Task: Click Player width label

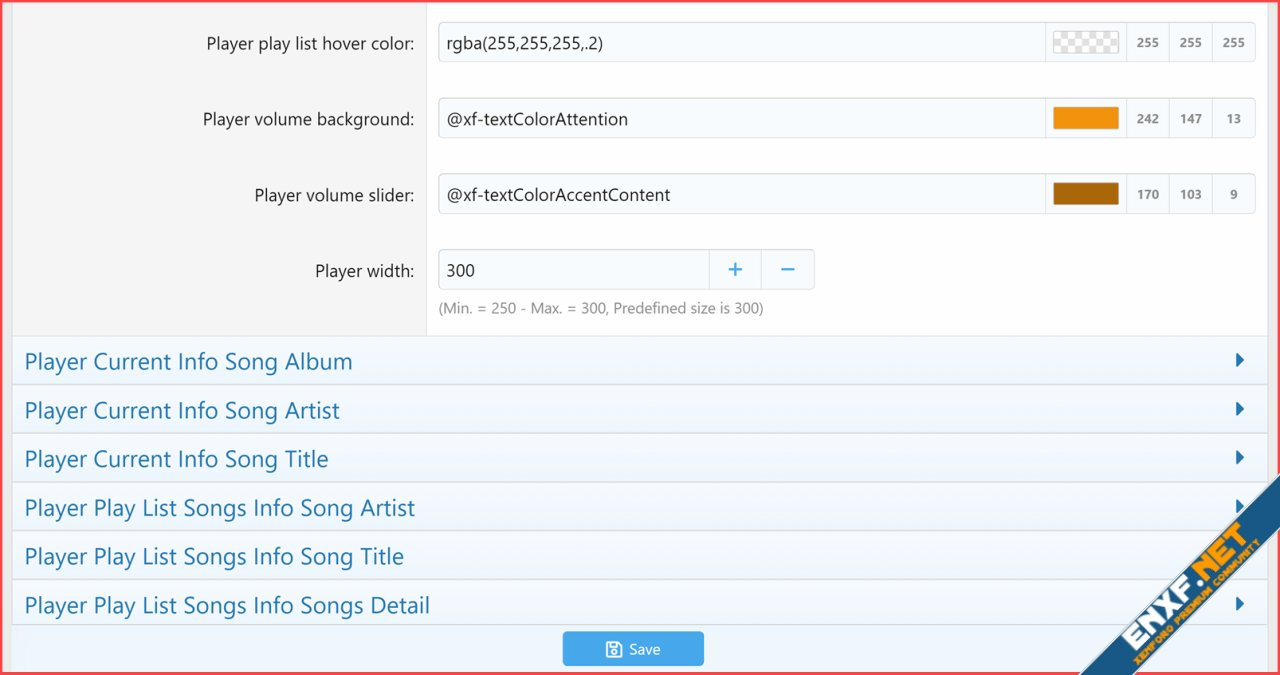Action: click(x=364, y=271)
